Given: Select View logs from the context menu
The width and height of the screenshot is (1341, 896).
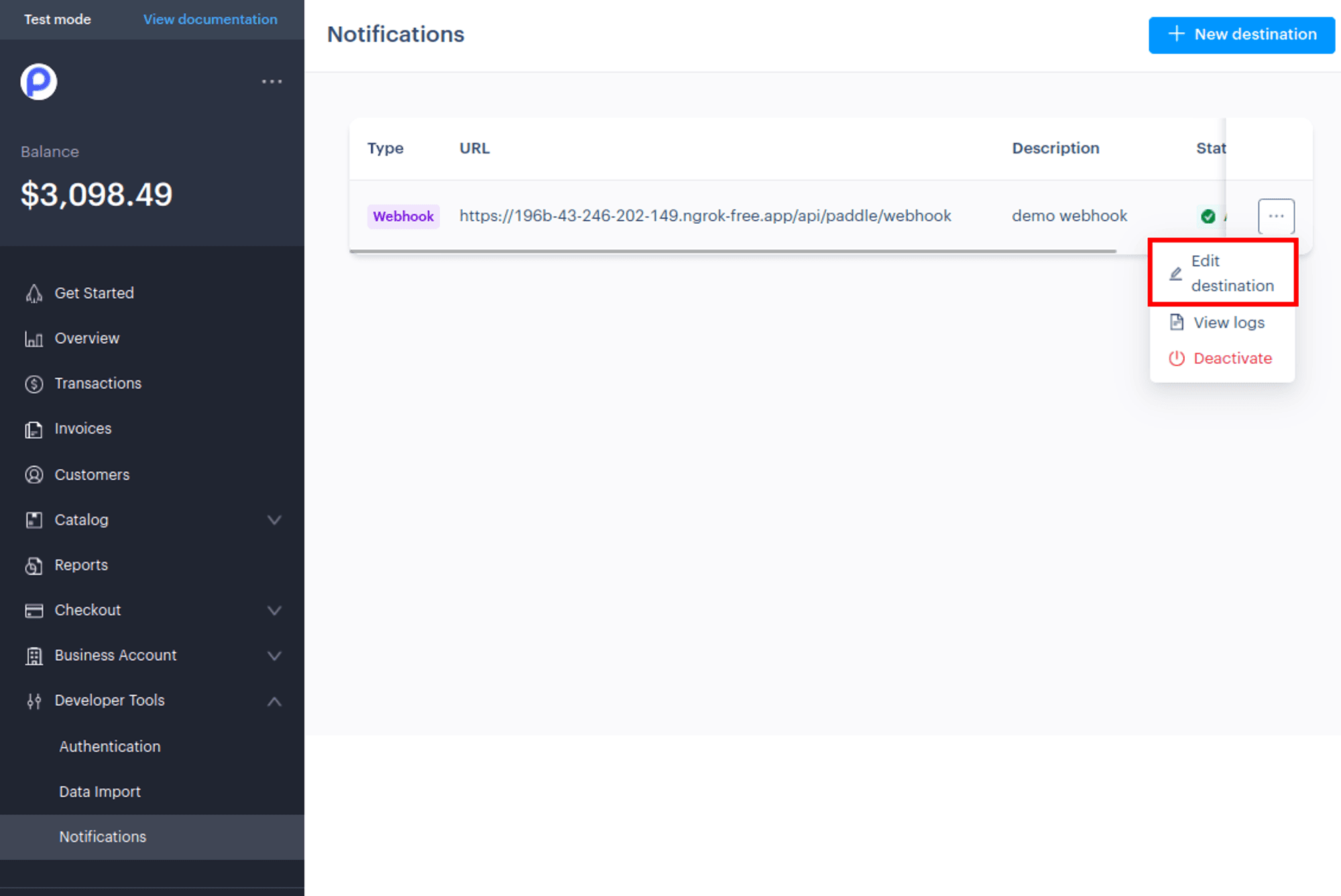Looking at the screenshot, I should coord(1228,322).
